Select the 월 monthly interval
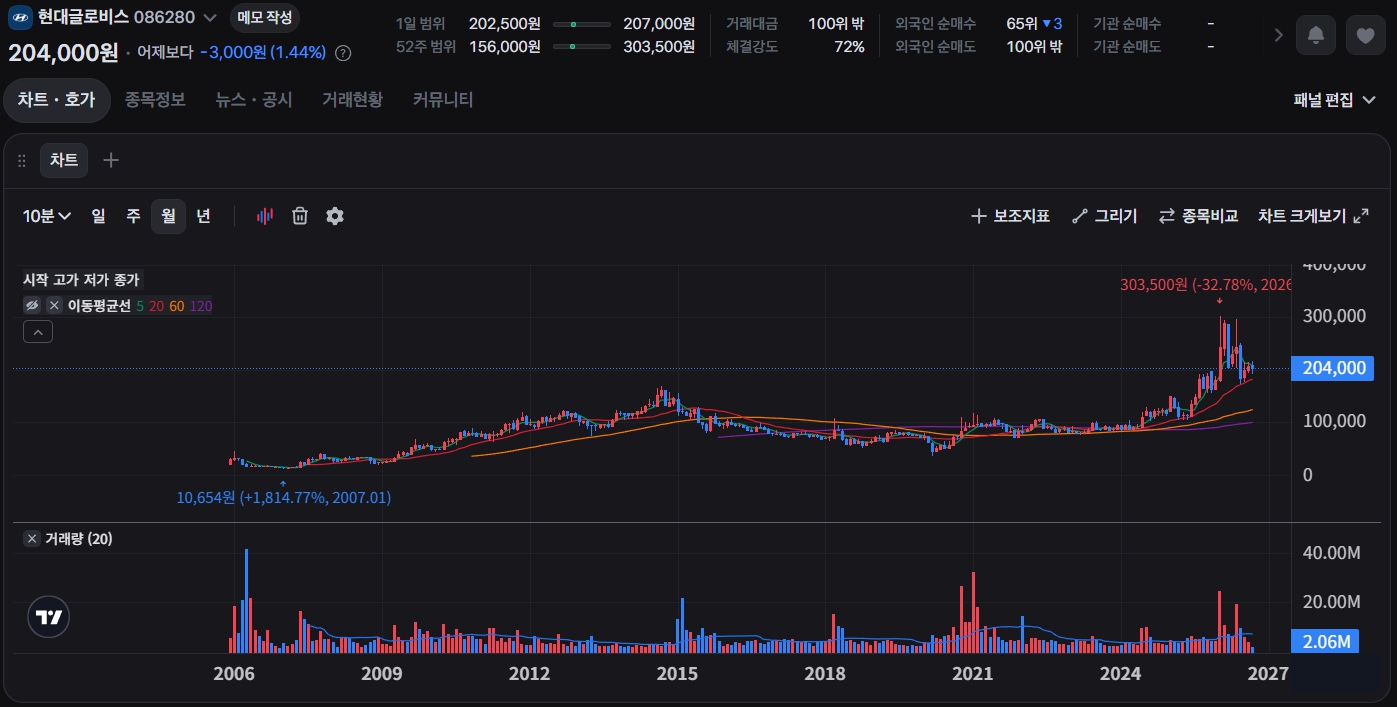 168,216
